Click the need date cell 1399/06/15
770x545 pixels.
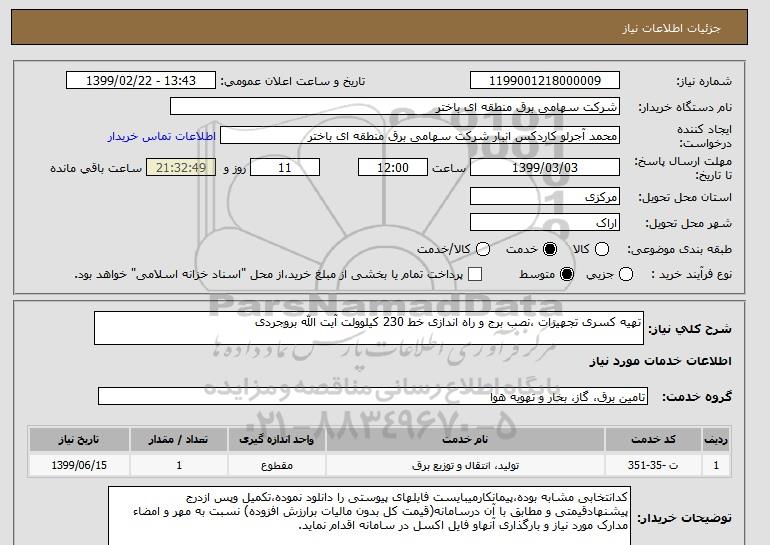coord(79,465)
